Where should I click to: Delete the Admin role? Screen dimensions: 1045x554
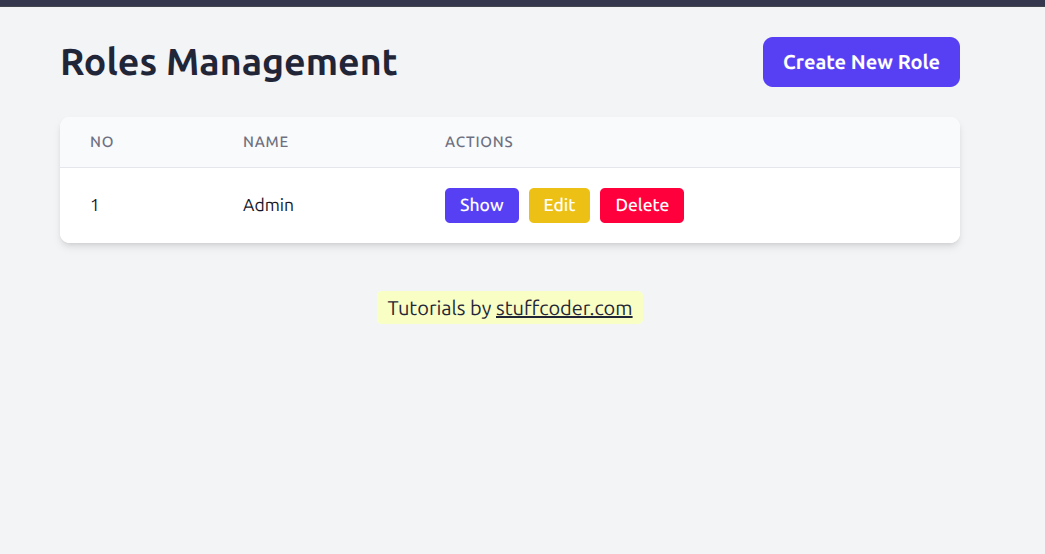[641, 205]
